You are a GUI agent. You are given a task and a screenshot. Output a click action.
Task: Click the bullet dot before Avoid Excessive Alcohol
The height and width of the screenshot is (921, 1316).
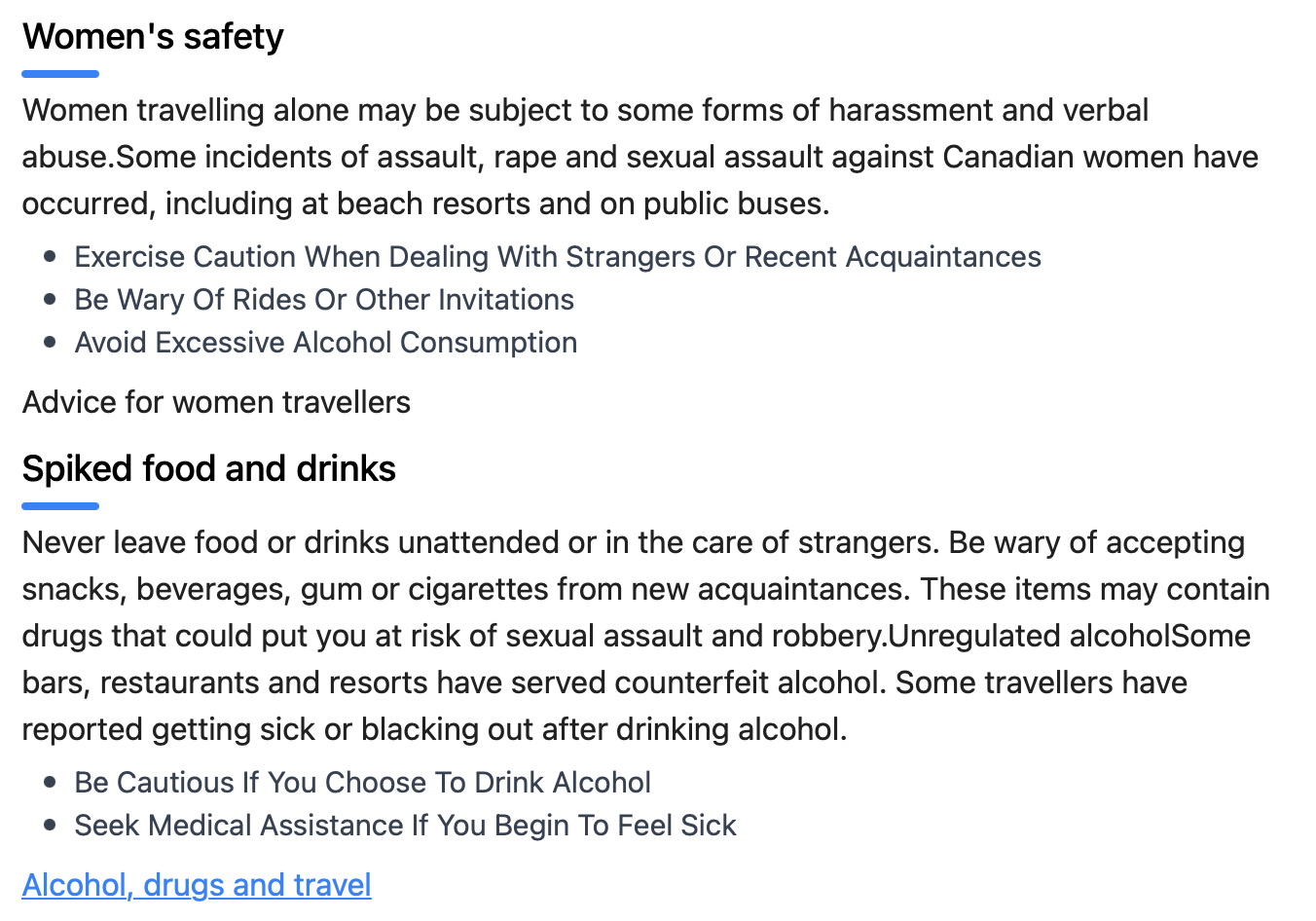(50, 343)
